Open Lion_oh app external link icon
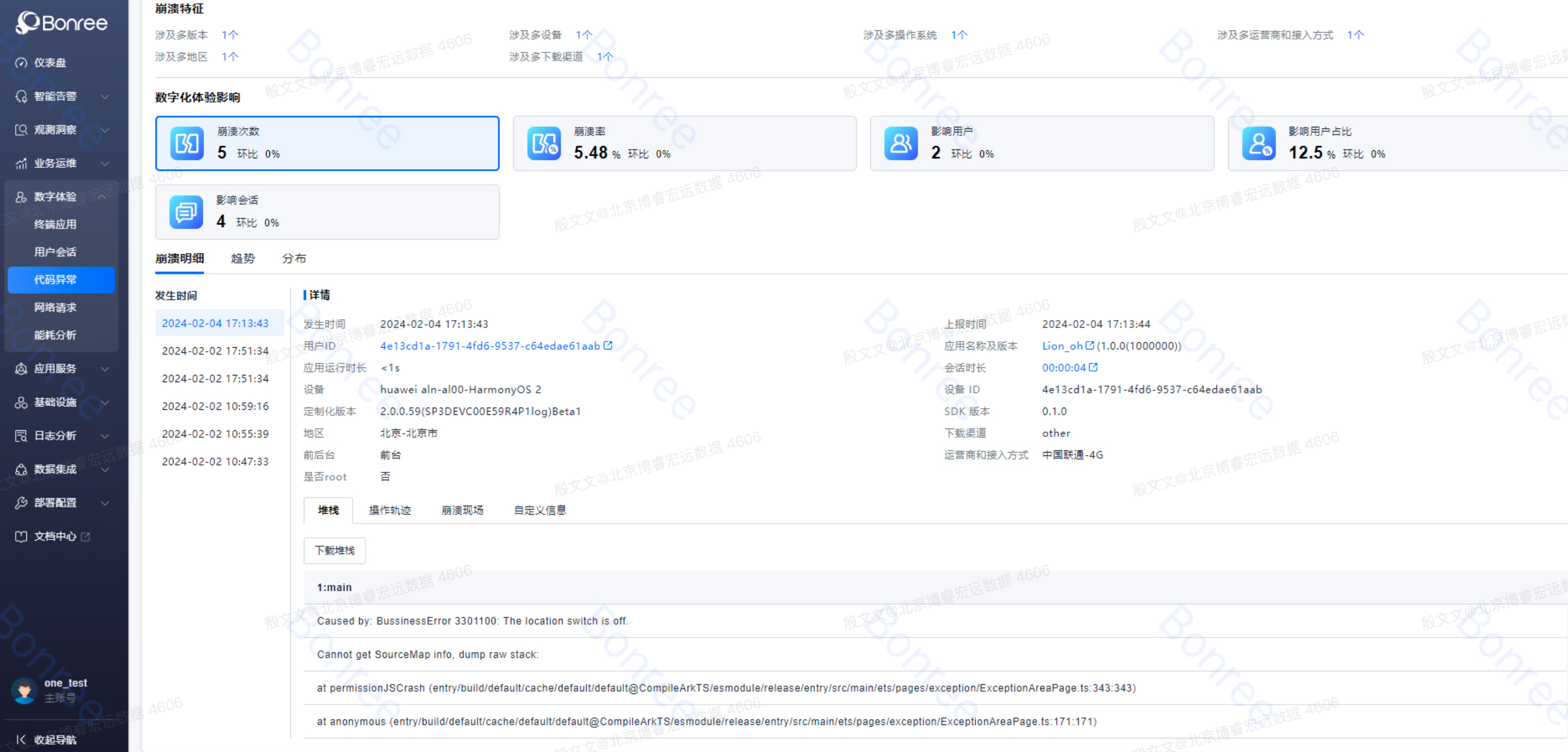Viewport: 1568px width, 752px height. (1089, 345)
